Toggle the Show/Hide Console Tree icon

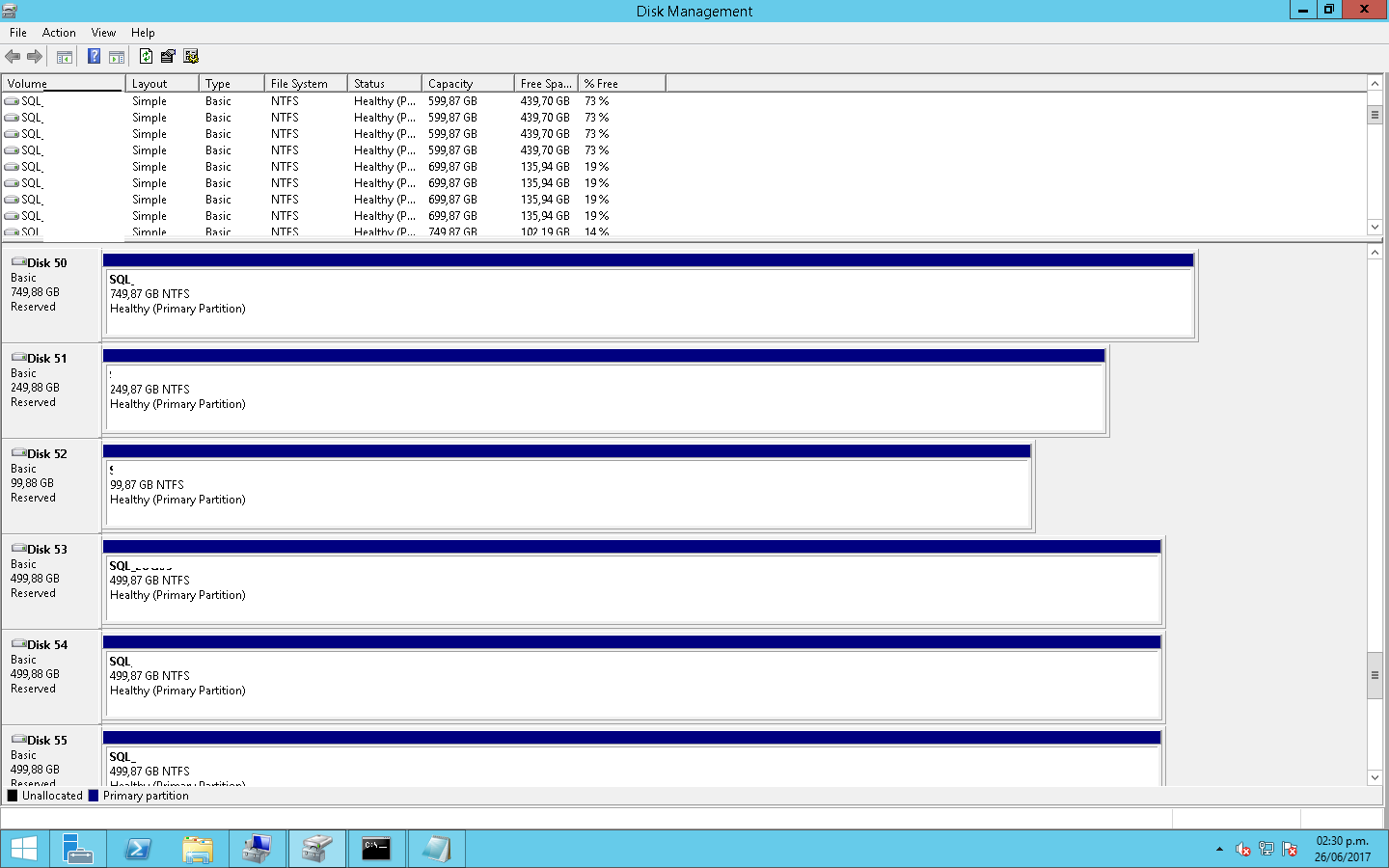[65, 57]
